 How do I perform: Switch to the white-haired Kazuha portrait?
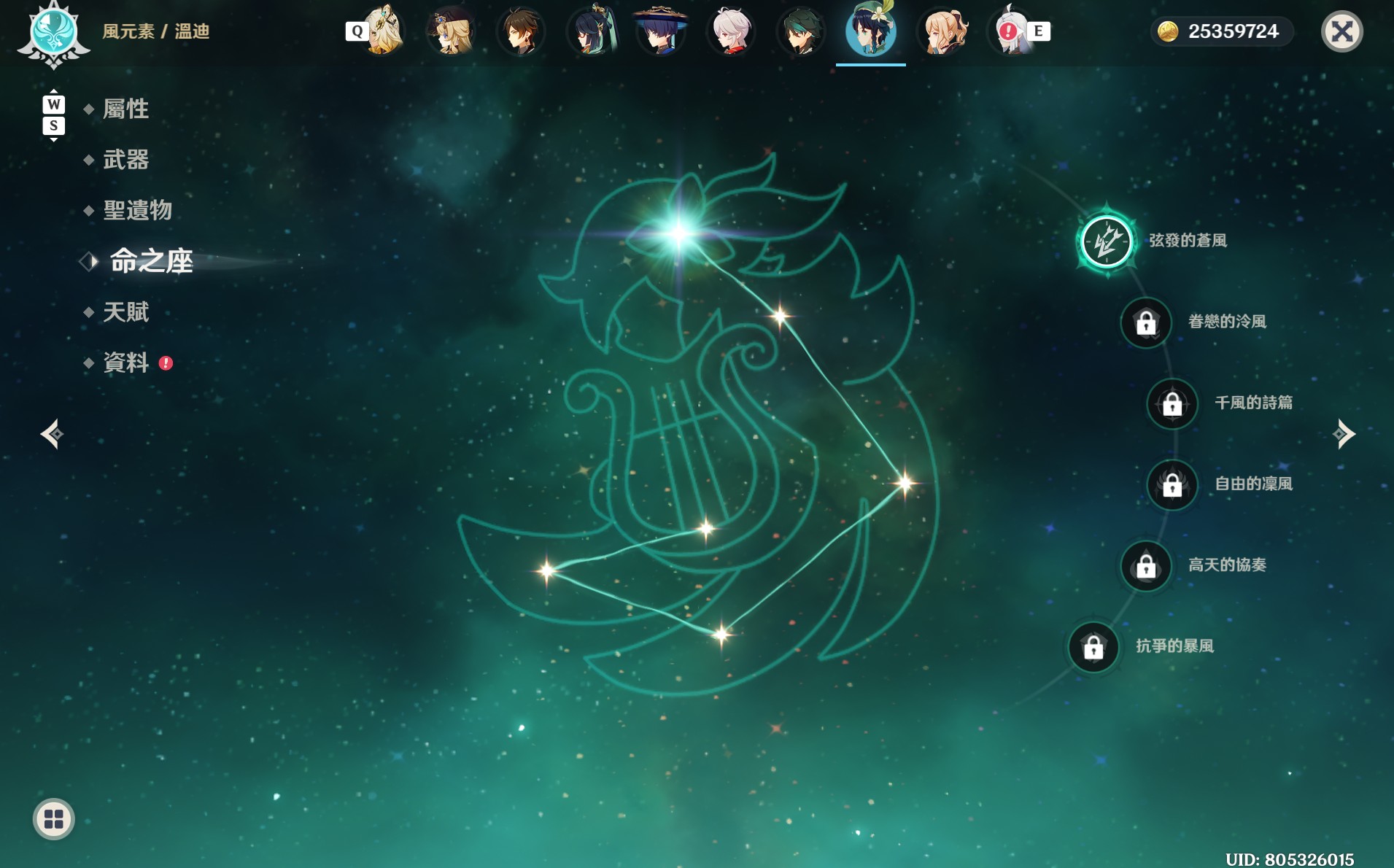731,31
